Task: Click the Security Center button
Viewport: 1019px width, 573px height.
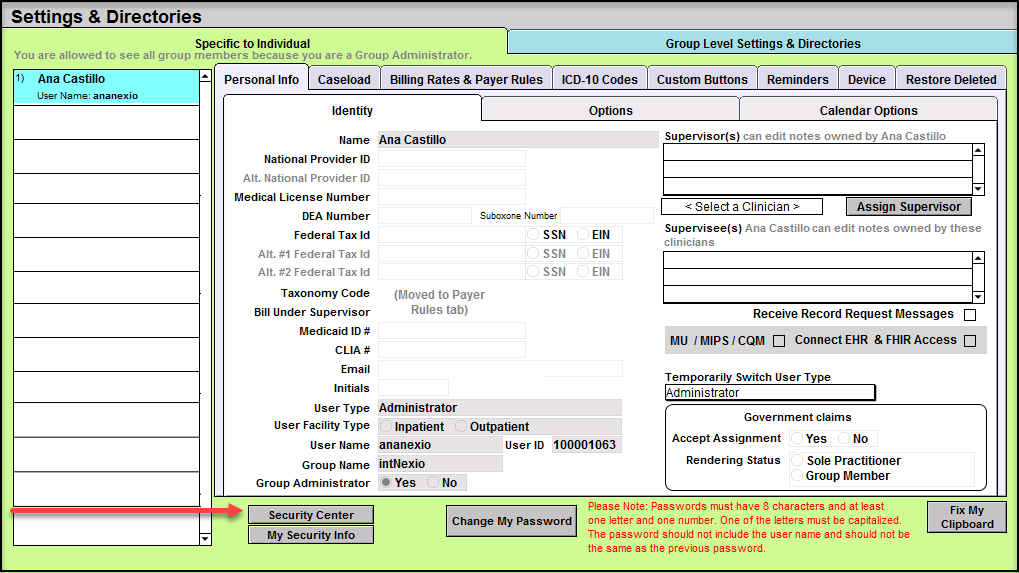Action: click(x=311, y=515)
